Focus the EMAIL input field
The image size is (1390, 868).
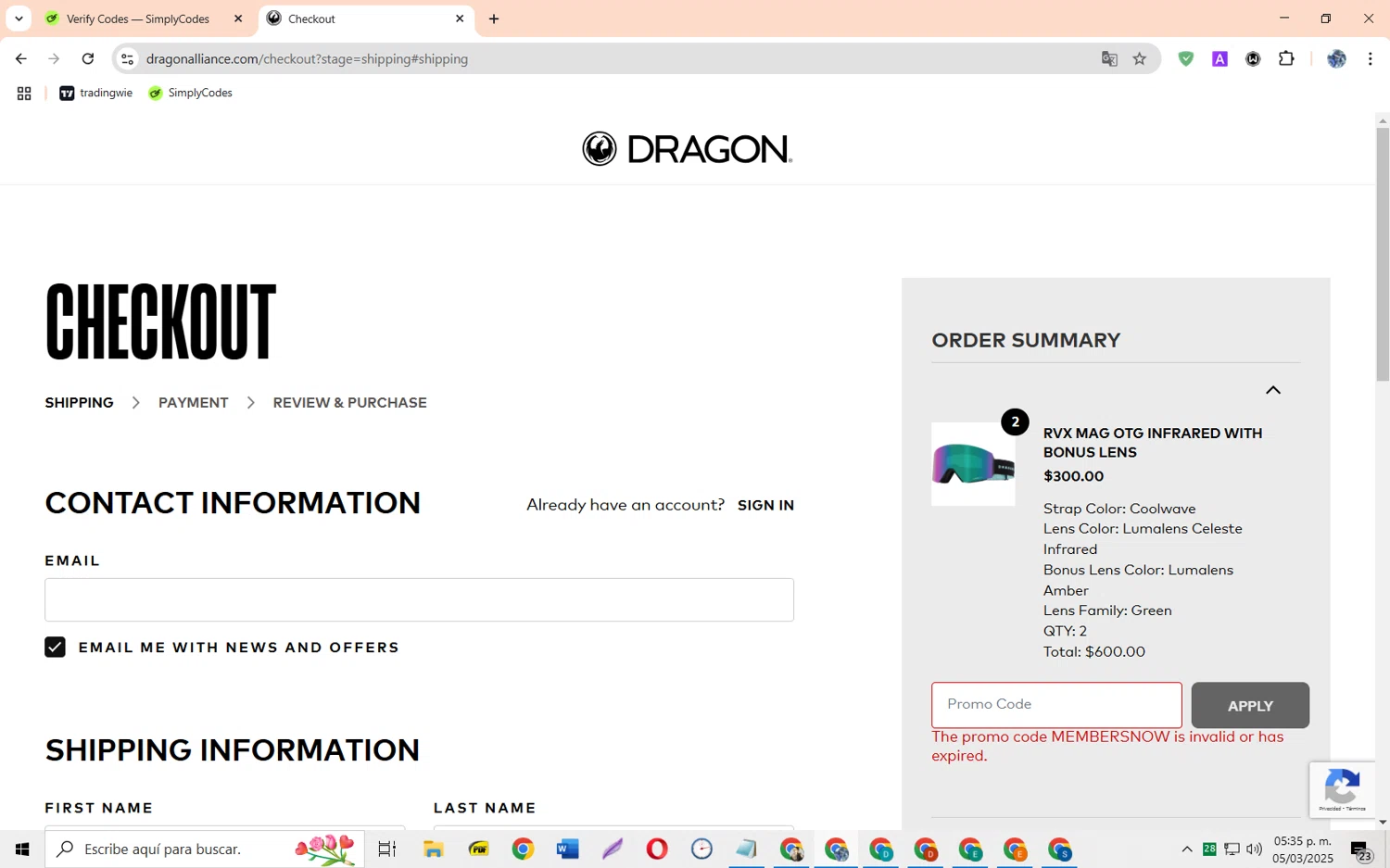coord(419,599)
